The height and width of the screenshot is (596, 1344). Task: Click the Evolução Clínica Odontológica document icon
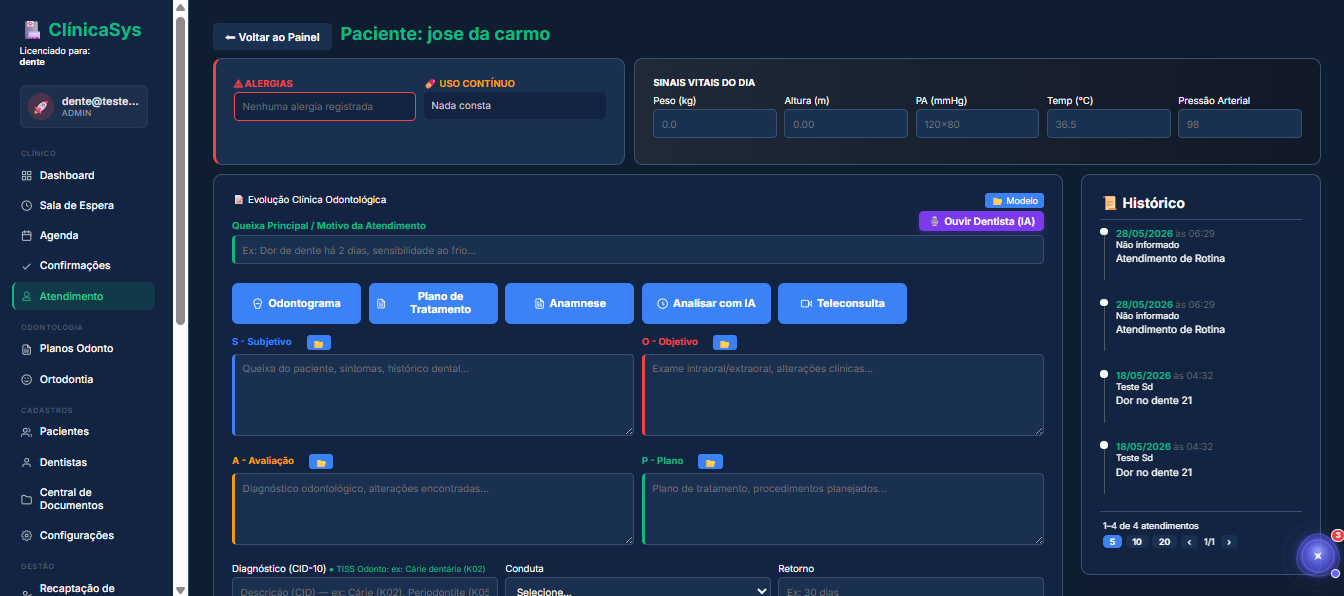238,200
